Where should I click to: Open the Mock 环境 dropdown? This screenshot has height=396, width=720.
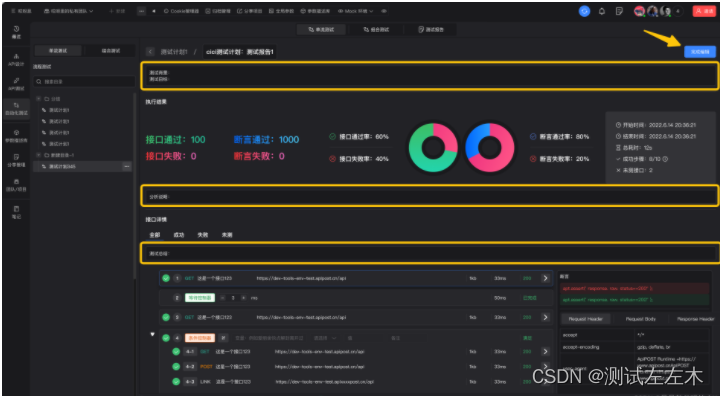point(355,11)
